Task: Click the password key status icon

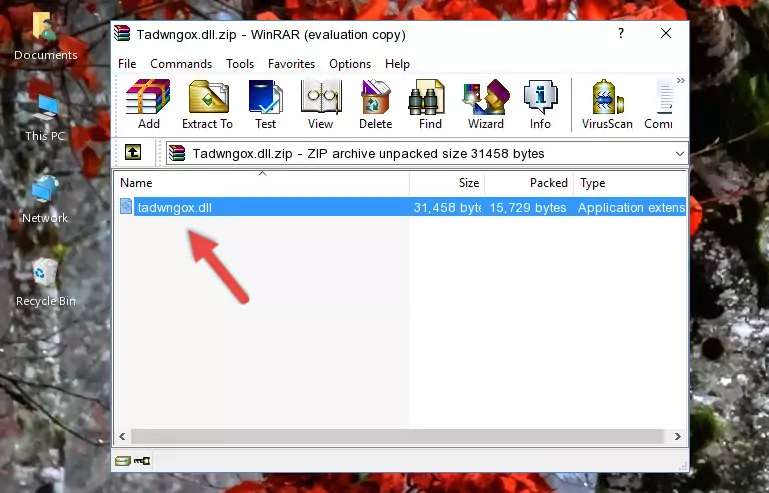Action: (142, 460)
